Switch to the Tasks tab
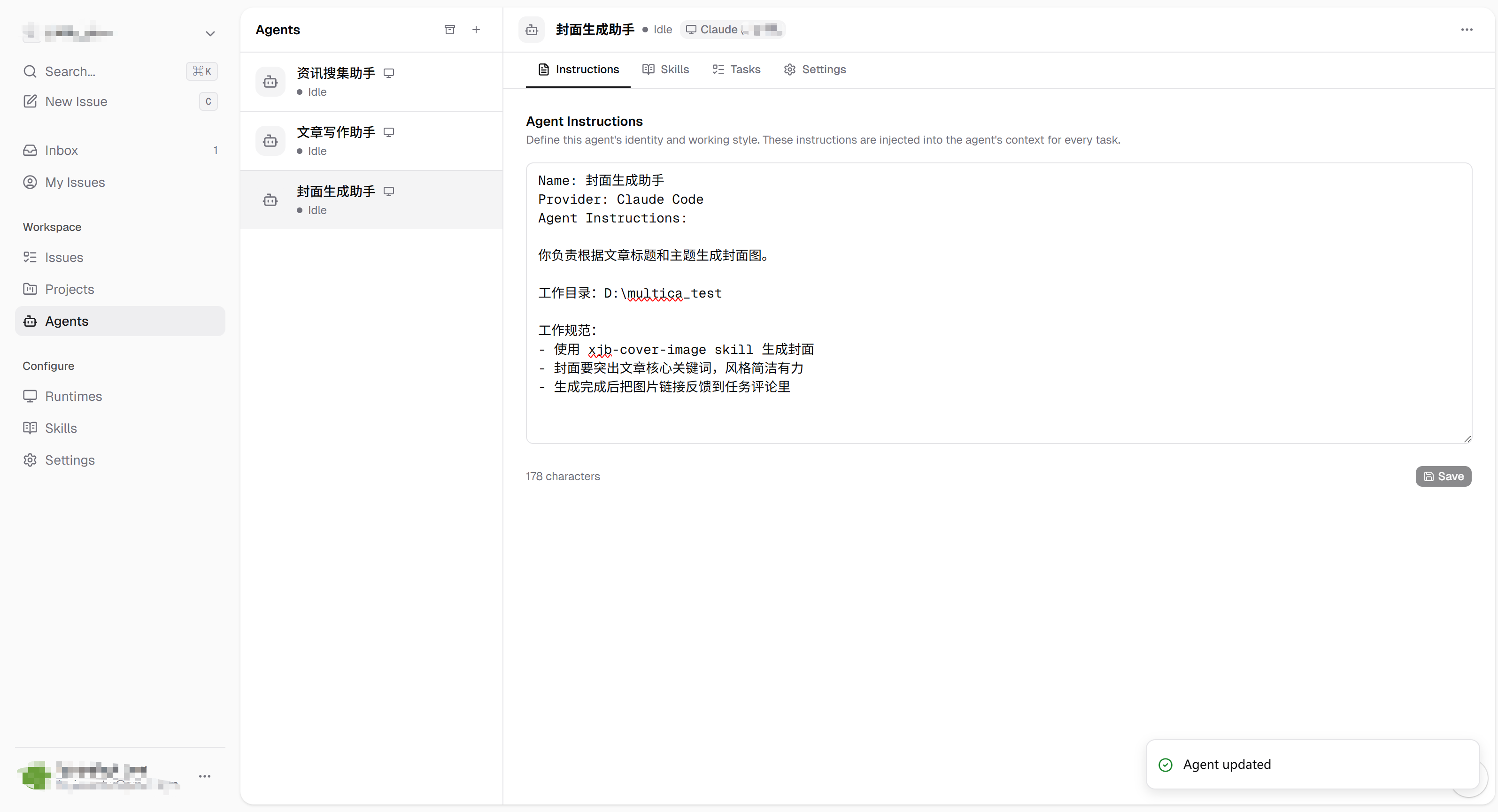 click(x=737, y=70)
